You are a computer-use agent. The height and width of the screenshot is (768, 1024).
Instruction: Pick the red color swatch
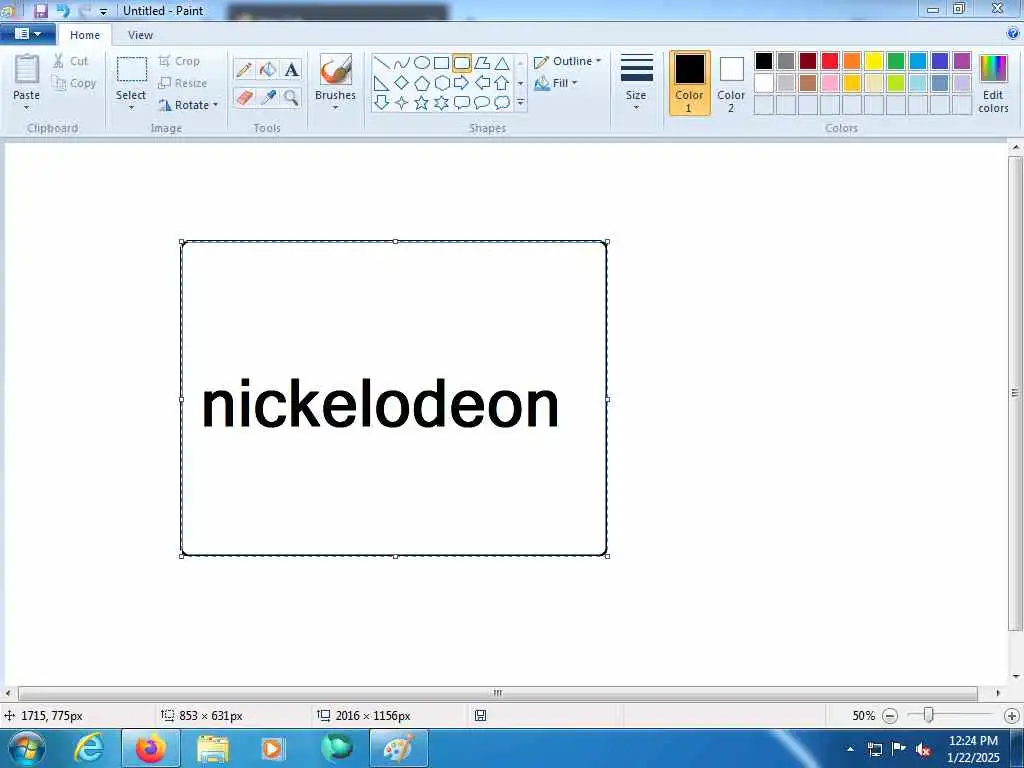point(830,61)
